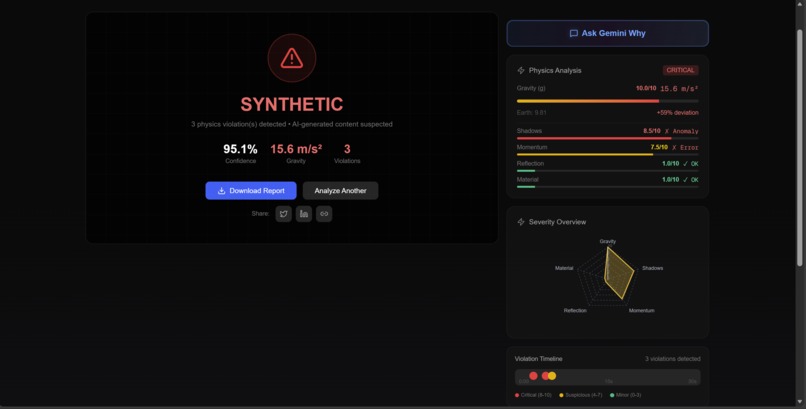Click the Violation Timeline heading
806x409 pixels.
[539, 359]
